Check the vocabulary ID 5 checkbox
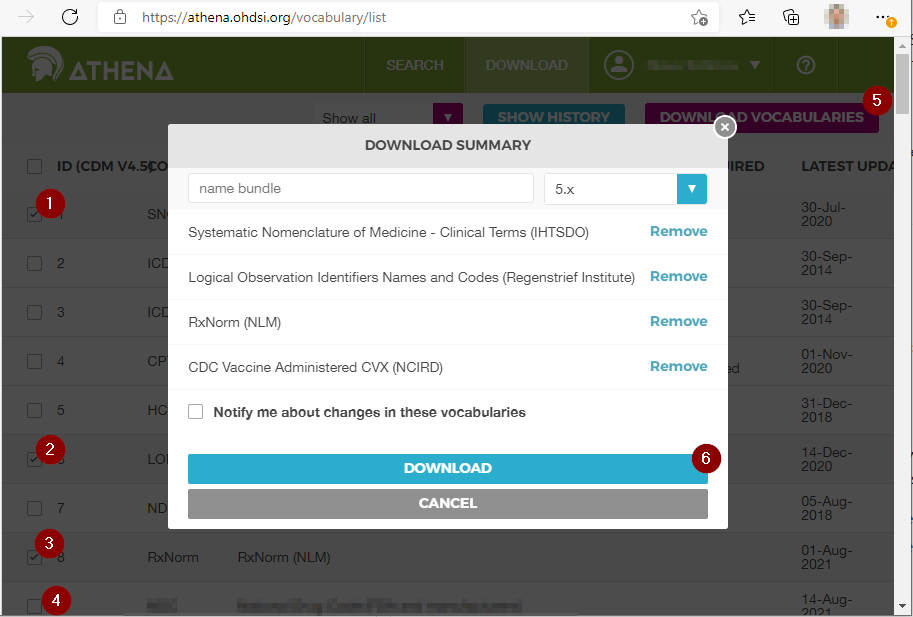 [34, 410]
